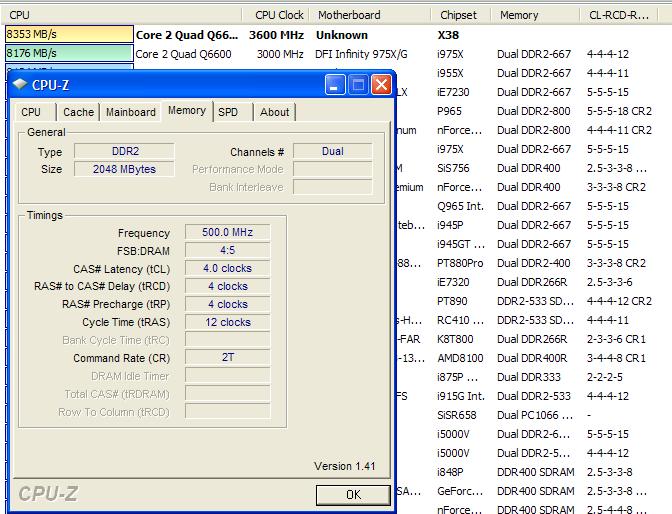This screenshot has height=514, width=672.
Task: Click the 4-4-4-11 CR2 timing cell
Action: pyautogui.click(x=619, y=130)
